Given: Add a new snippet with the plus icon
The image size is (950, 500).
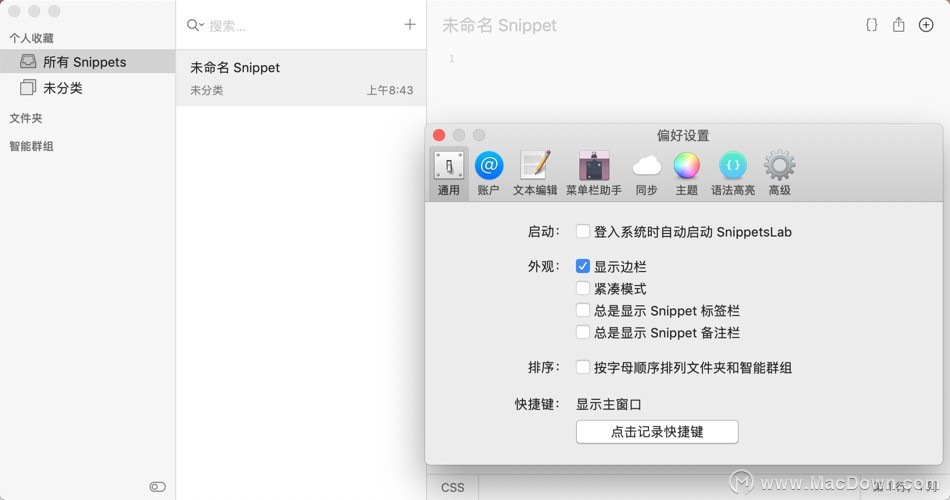Looking at the screenshot, I should (410, 24).
